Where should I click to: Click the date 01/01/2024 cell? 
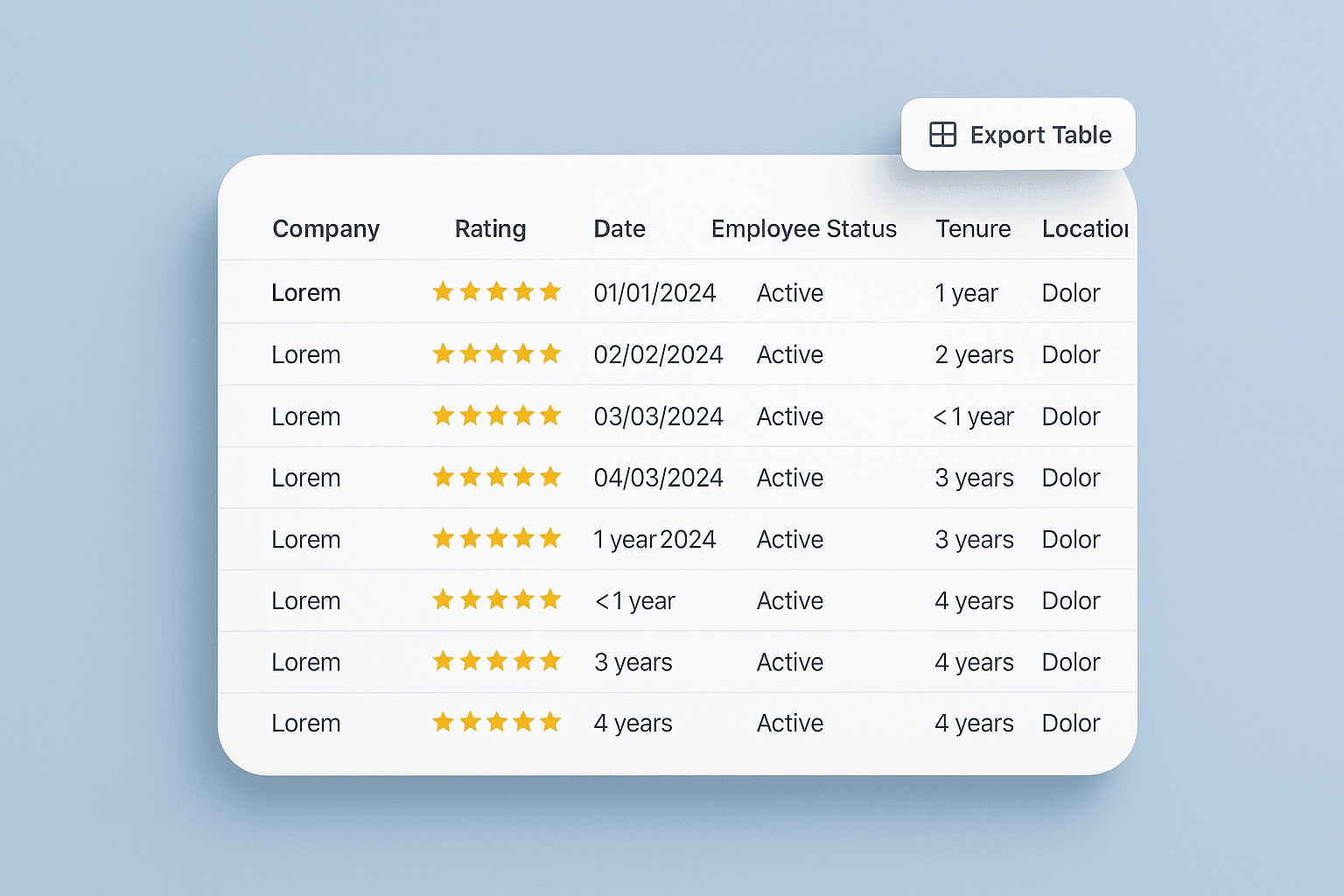(x=654, y=292)
